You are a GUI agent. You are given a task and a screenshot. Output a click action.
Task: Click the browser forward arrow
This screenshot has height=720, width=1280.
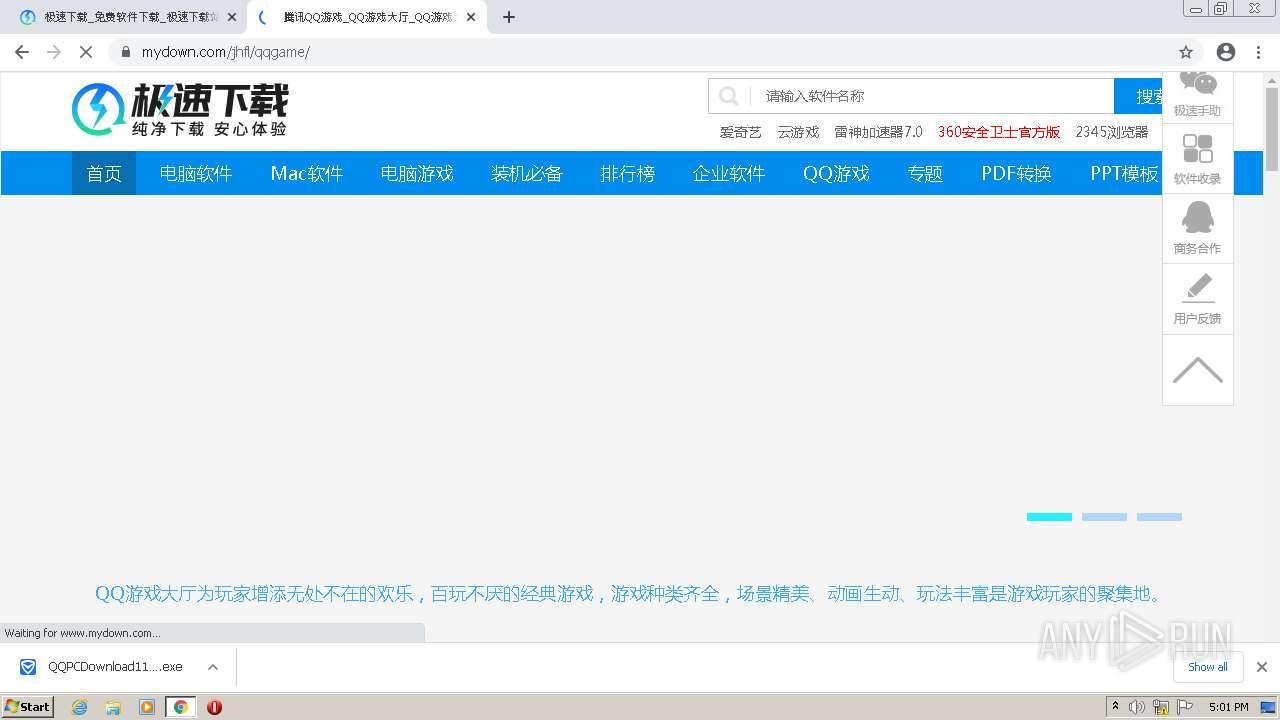[54, 52]
